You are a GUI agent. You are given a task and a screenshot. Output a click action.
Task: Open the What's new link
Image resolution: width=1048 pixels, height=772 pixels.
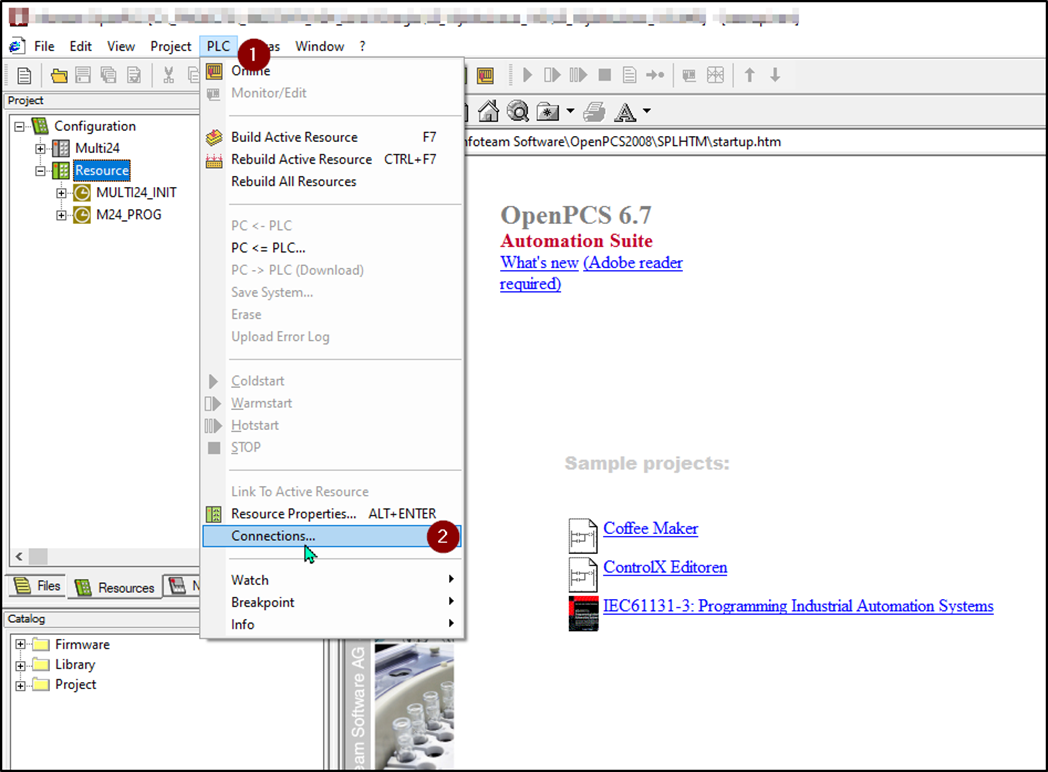539,263
